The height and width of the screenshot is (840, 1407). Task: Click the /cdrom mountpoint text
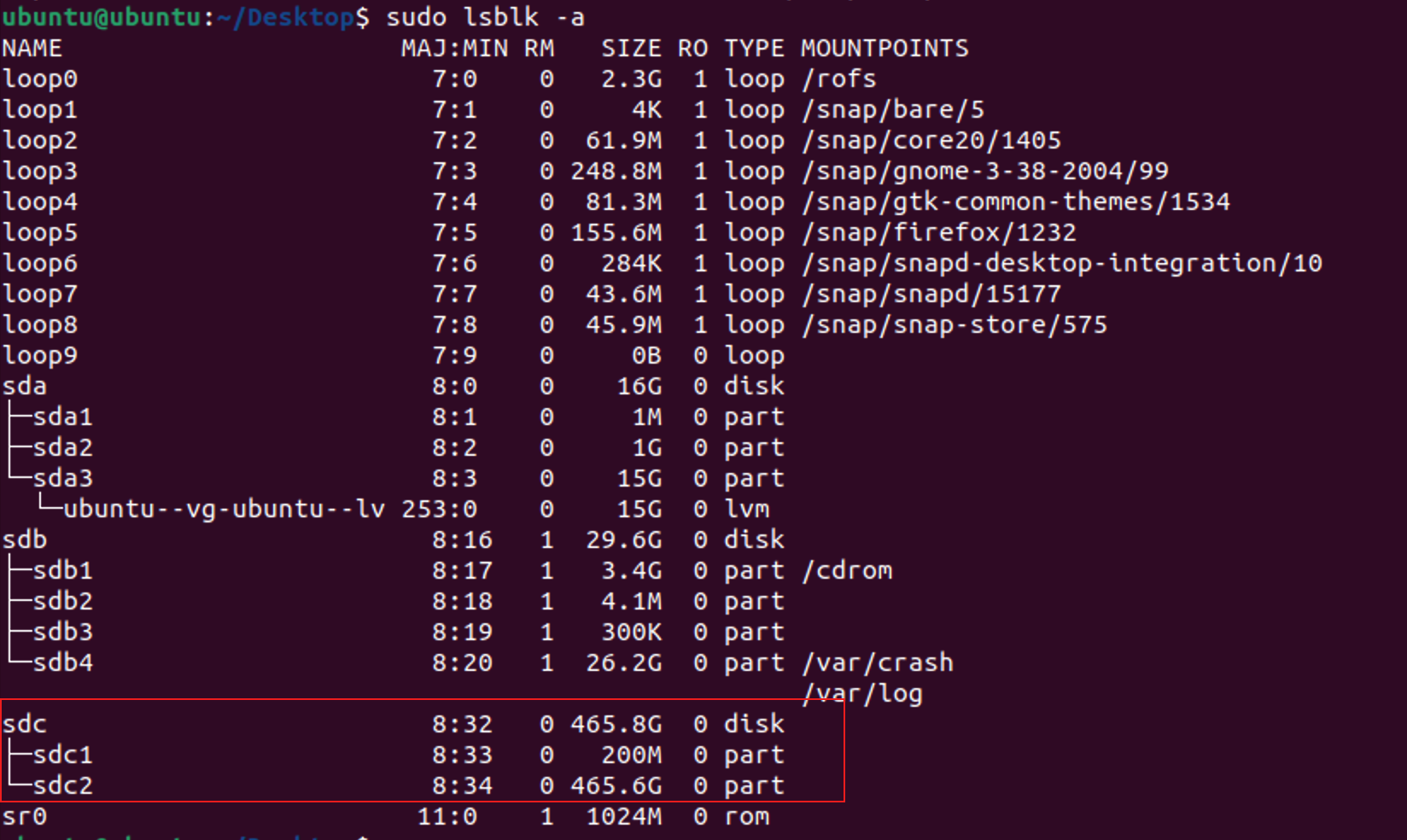pyautogui.click(x=847, y=571)
